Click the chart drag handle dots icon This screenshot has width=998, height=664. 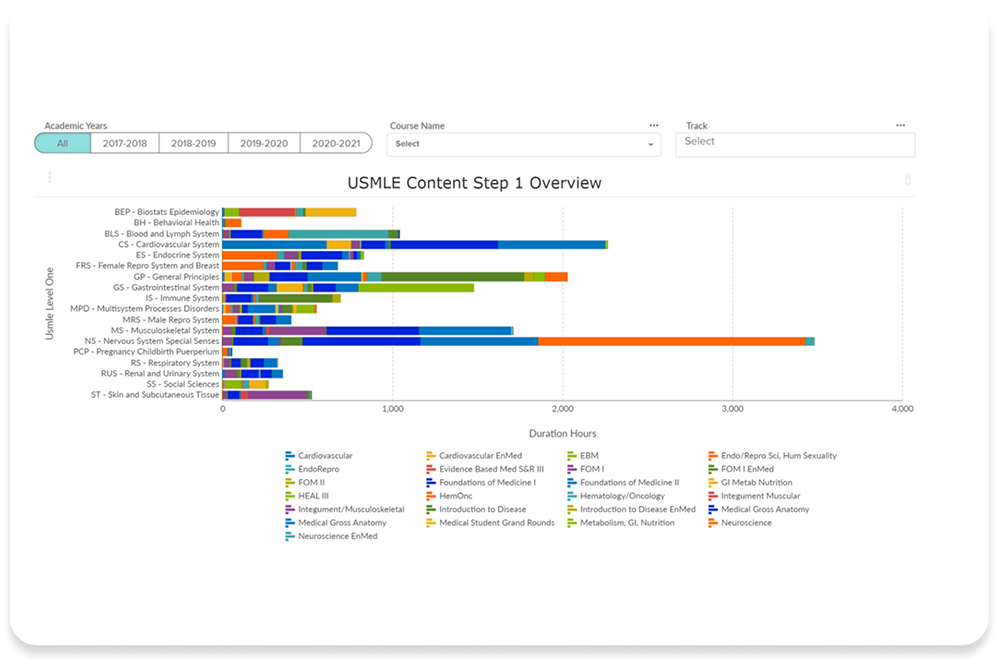[50, 178]
